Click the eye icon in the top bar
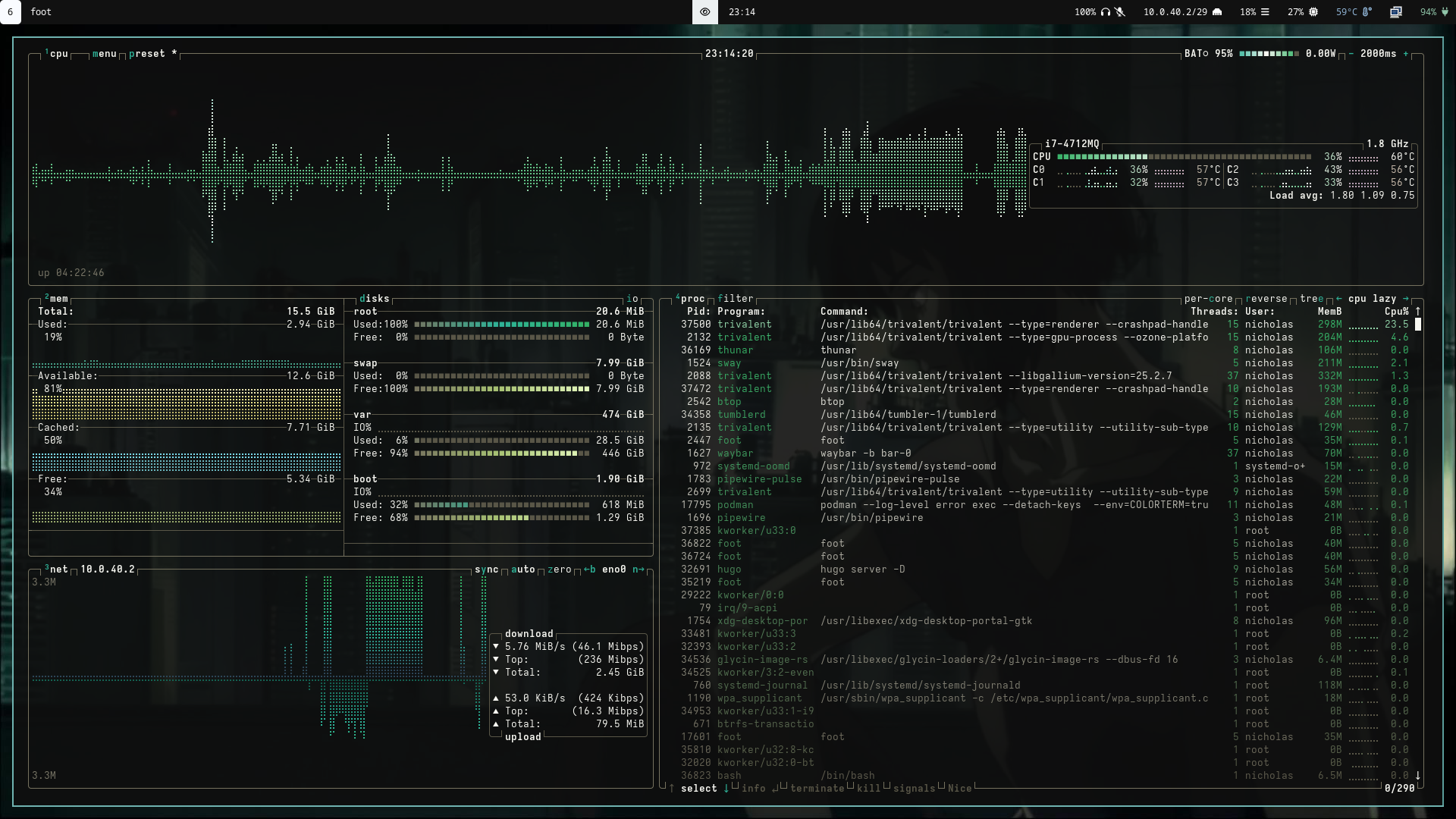 coord(704,12)
